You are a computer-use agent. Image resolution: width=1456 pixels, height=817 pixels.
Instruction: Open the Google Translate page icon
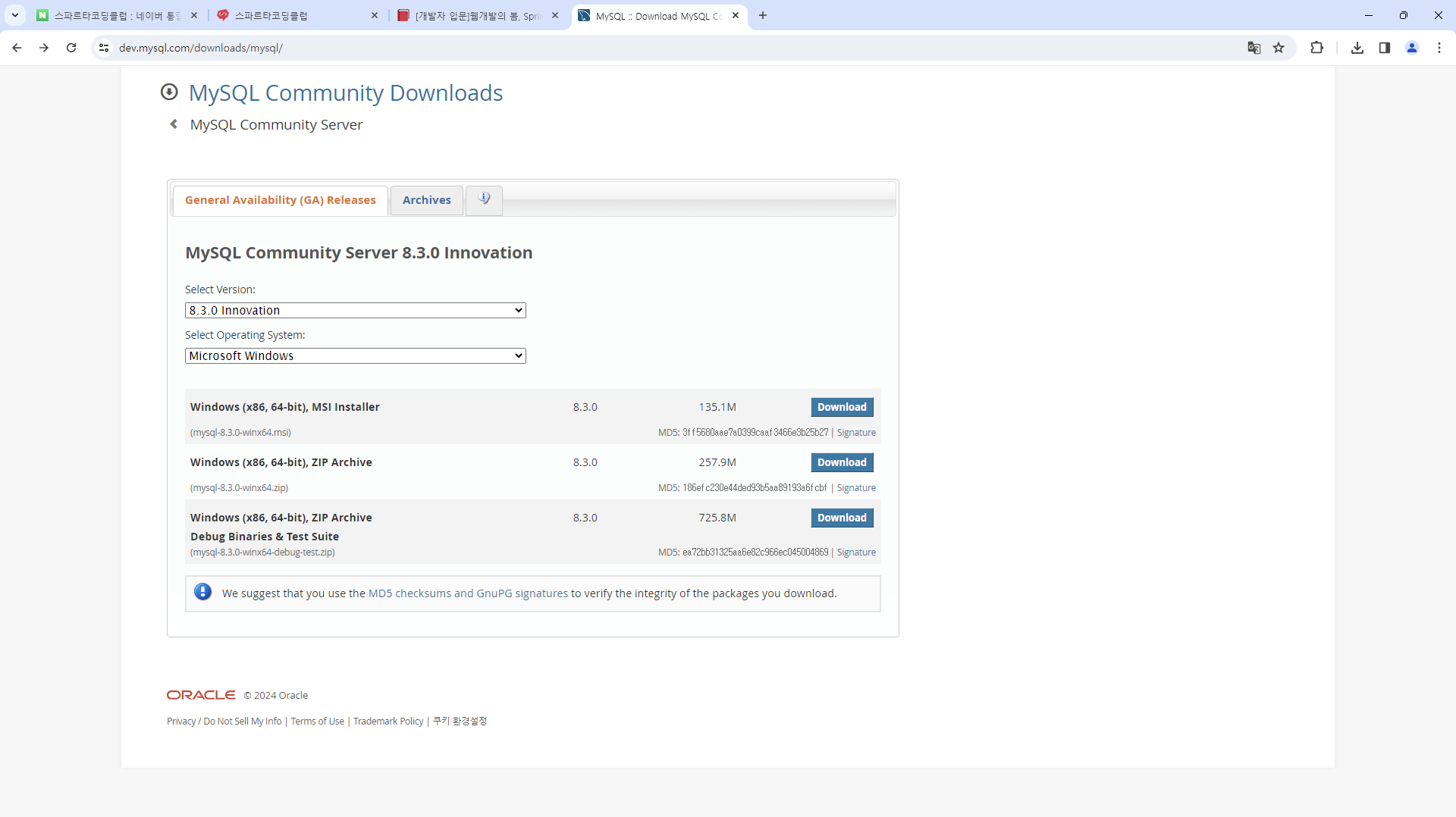pos(1254,48)
